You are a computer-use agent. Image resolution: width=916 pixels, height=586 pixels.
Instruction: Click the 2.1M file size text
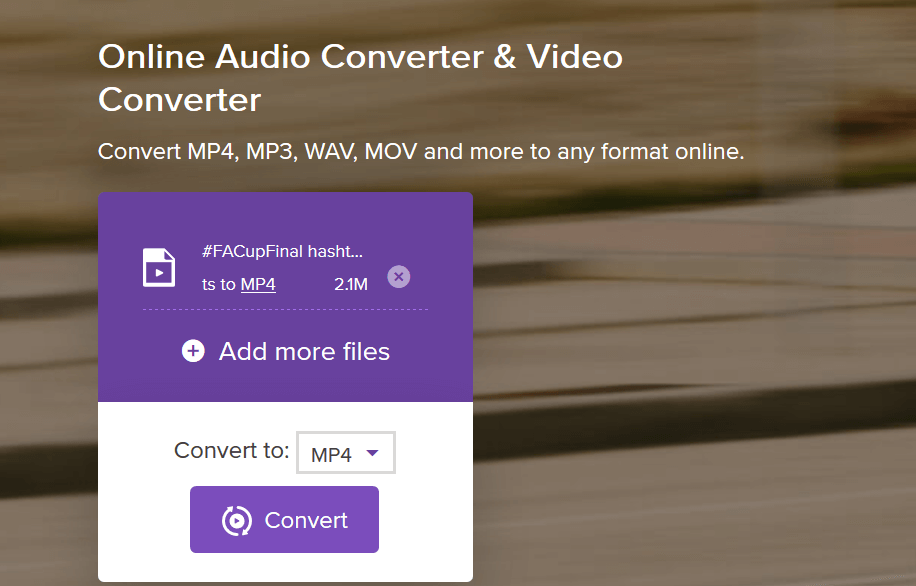click(350, 284)
